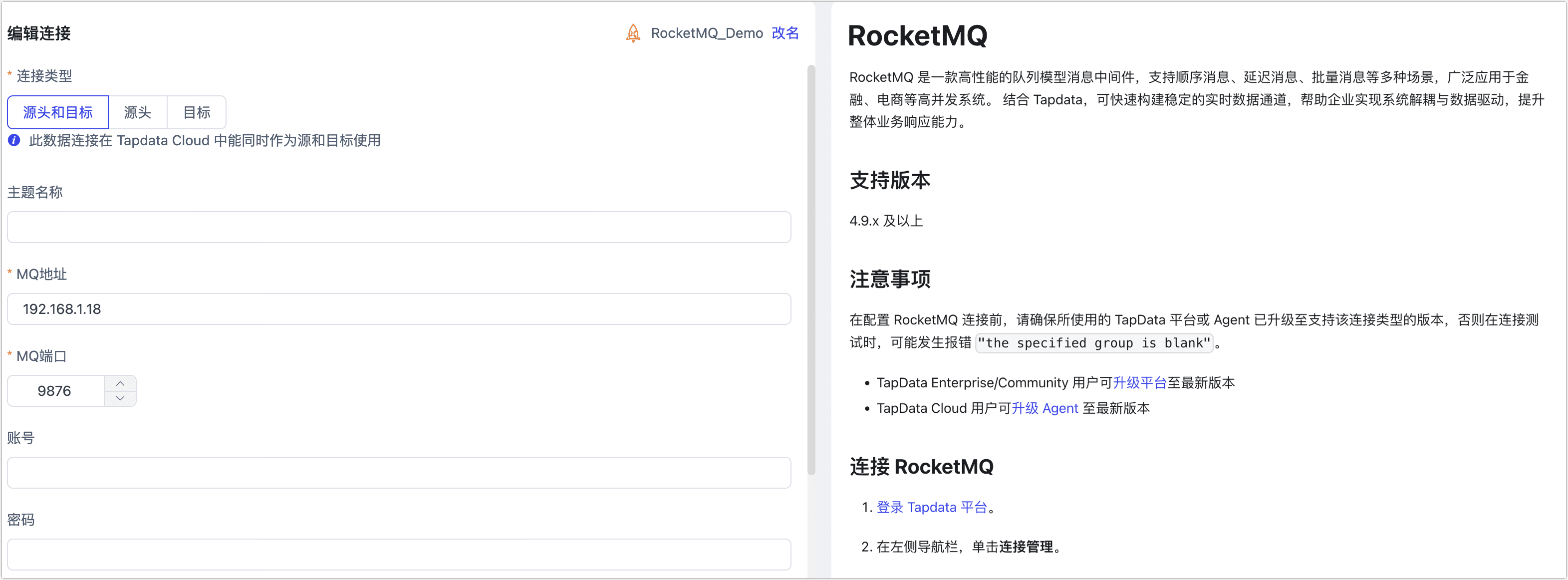Image resolution: width=1568 pixels, height=580 pixels.
Task: Click the 编辑连接 panel title
Action: [x=38, y=33]
